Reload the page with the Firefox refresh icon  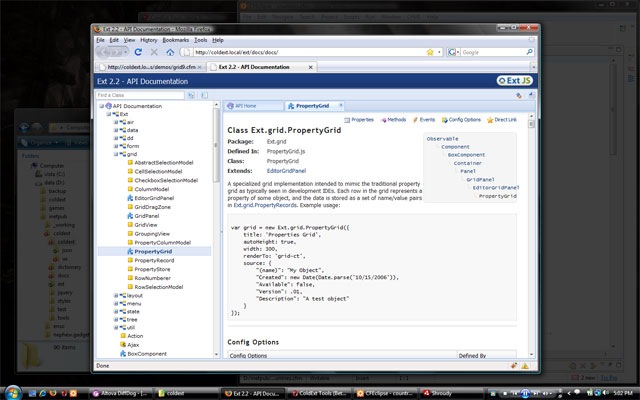pos(138,52)
